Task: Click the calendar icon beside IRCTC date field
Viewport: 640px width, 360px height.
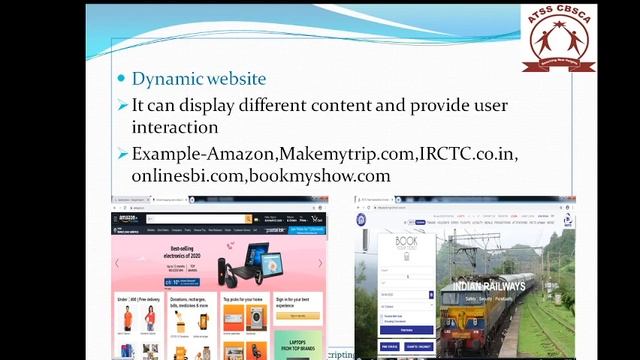Action: click(431, 294)
